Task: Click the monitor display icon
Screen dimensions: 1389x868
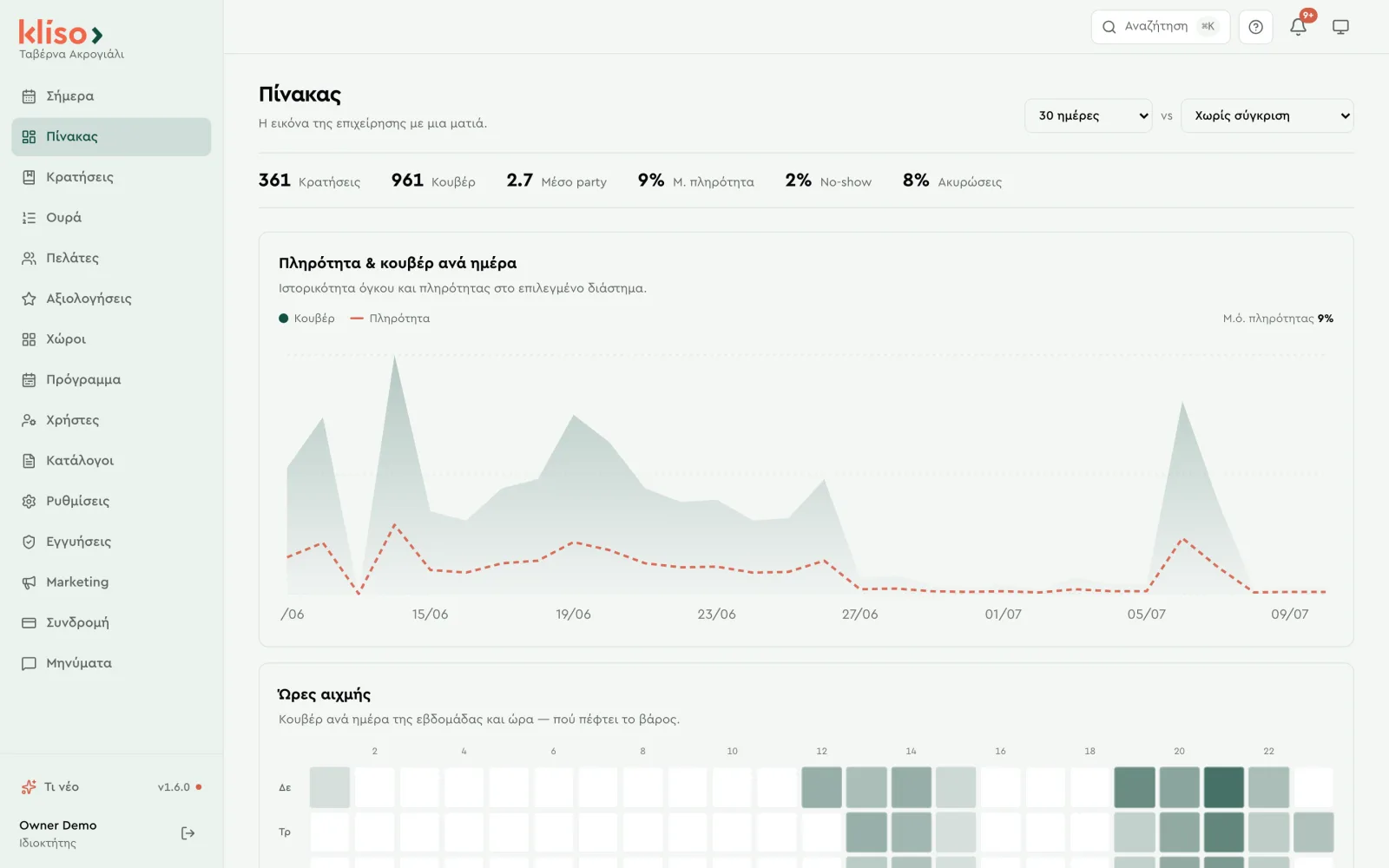Action: pos(1340,27)
